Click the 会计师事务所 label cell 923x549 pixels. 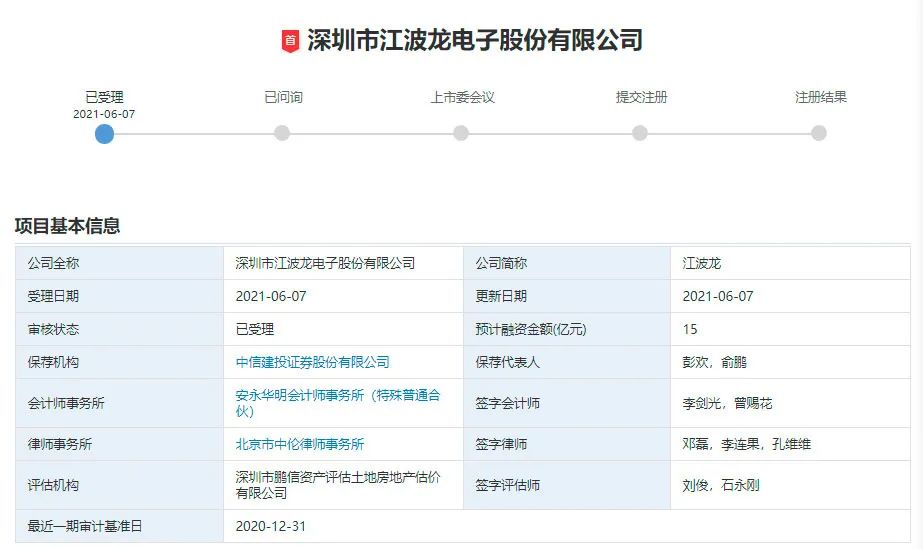pyautogui.click(x=119, y=403)
